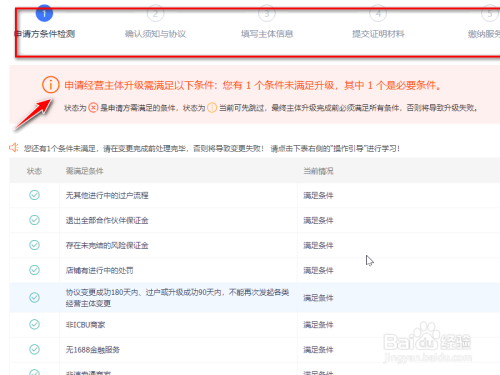
Task: Click 满足条件 in 非ICBU商家 row
Action: pos(318,325)
